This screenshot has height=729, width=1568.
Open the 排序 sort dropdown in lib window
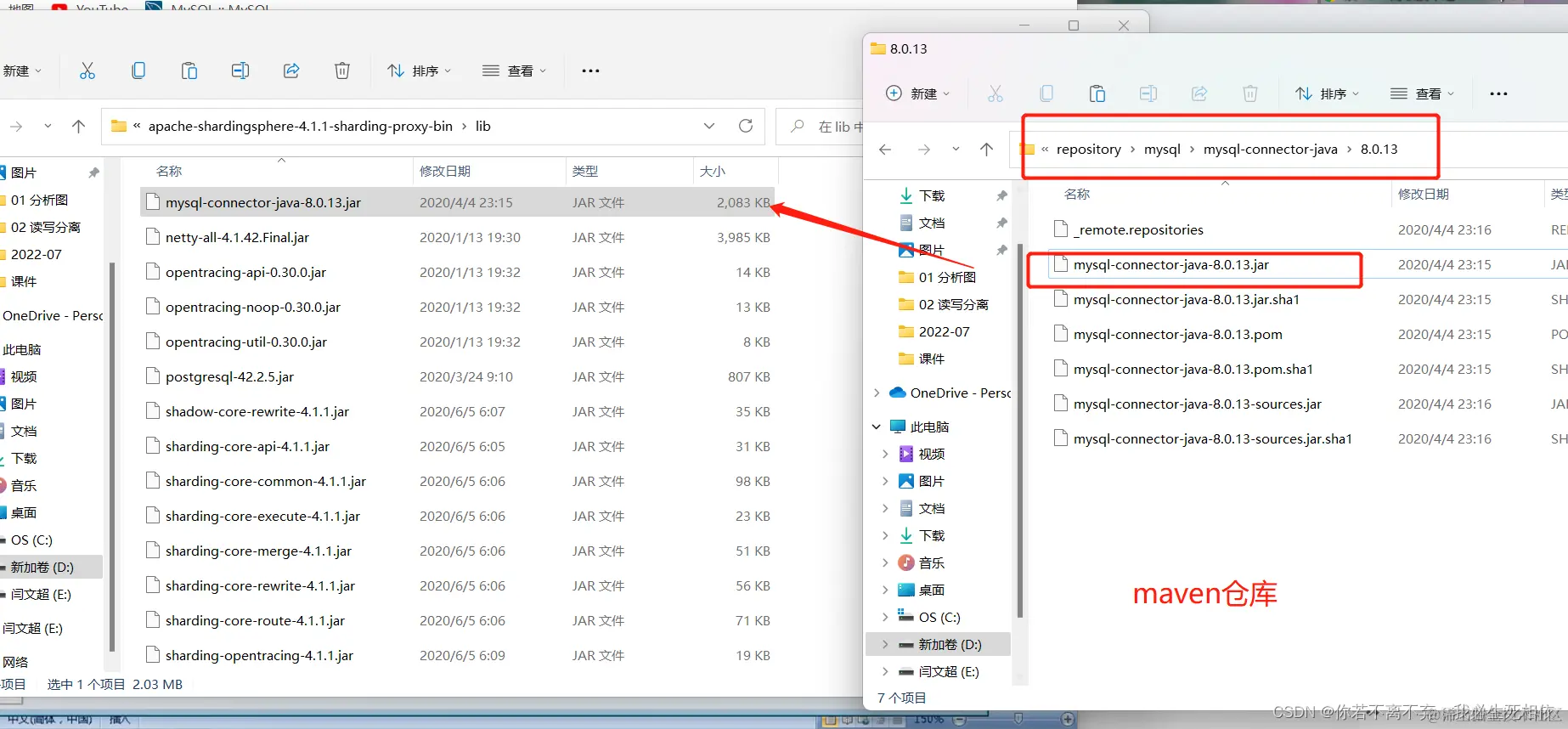[x=419, y=71]
